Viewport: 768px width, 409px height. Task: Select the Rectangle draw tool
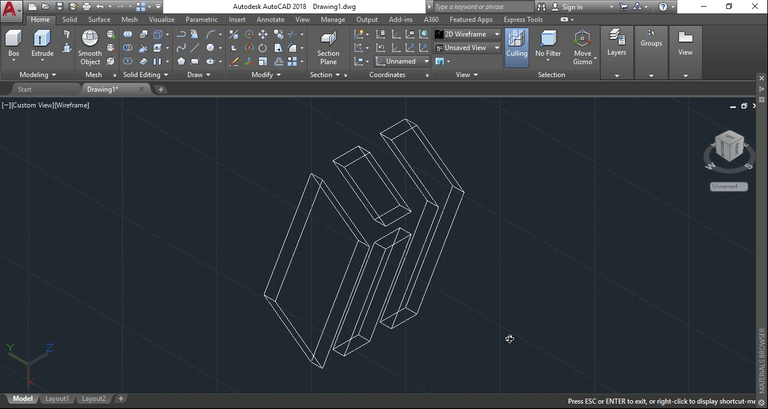(195, 61)
